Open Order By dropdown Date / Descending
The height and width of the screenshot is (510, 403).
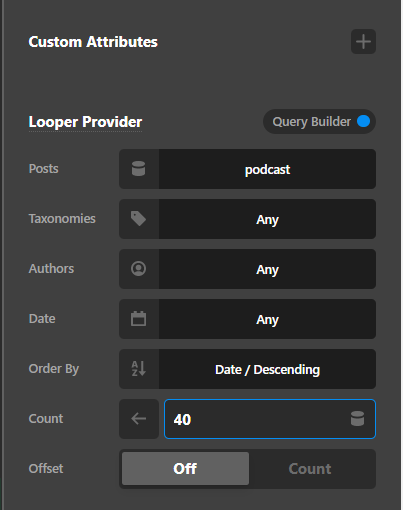267,369
